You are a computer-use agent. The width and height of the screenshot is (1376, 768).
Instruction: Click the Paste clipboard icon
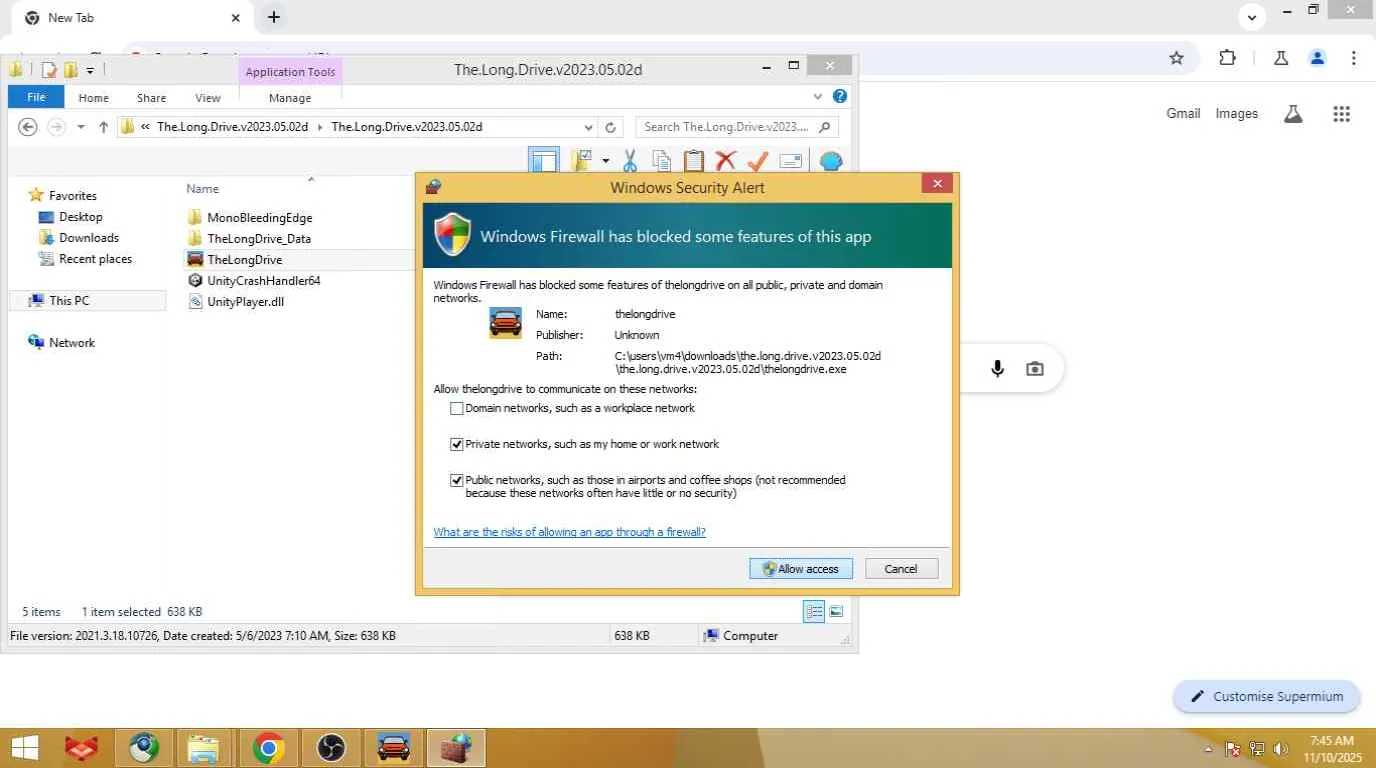click(694, 161)
